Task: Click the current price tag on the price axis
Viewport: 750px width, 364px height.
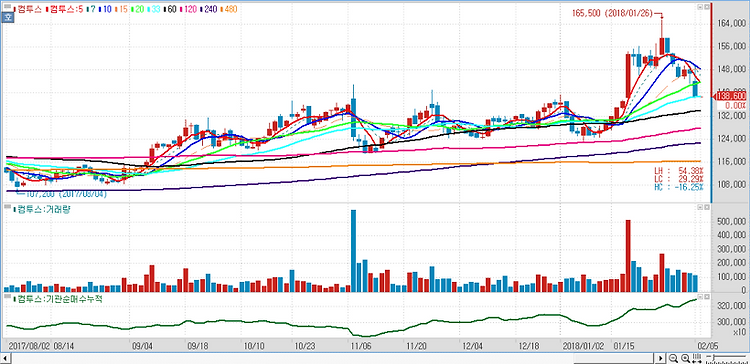Action: [x=730, y=97]
